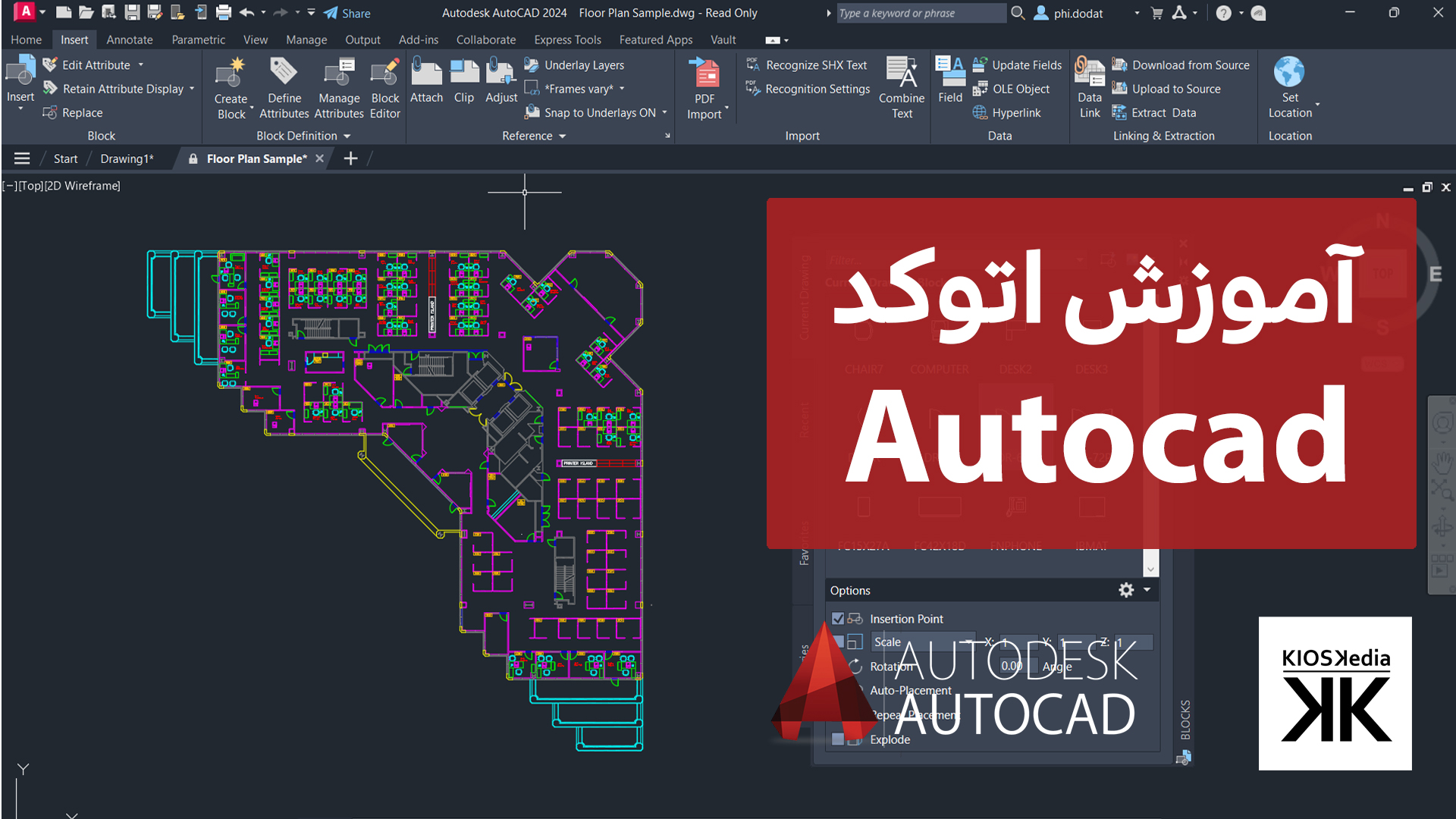
Task: Toggle the Insertion Point checkbox
Action: click(x=838, y=619)
